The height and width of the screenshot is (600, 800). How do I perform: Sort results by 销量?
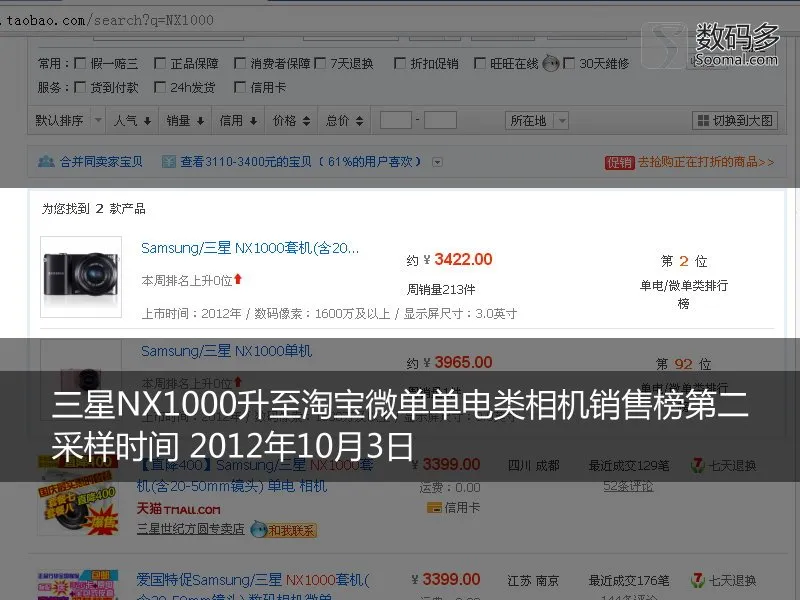(185, 121)
